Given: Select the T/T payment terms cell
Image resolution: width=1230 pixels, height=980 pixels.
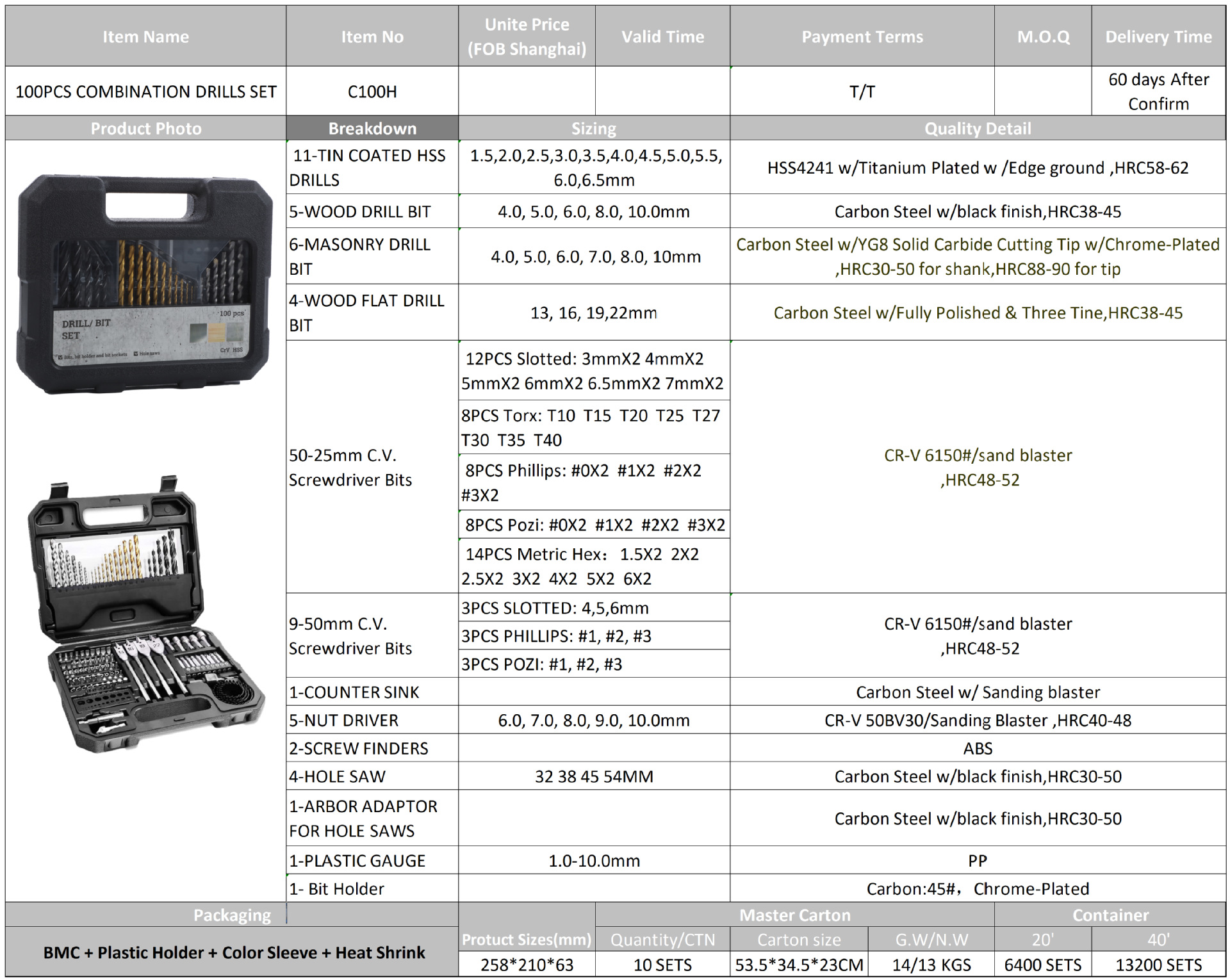Looking at the screenshot, I should point(862,92).
